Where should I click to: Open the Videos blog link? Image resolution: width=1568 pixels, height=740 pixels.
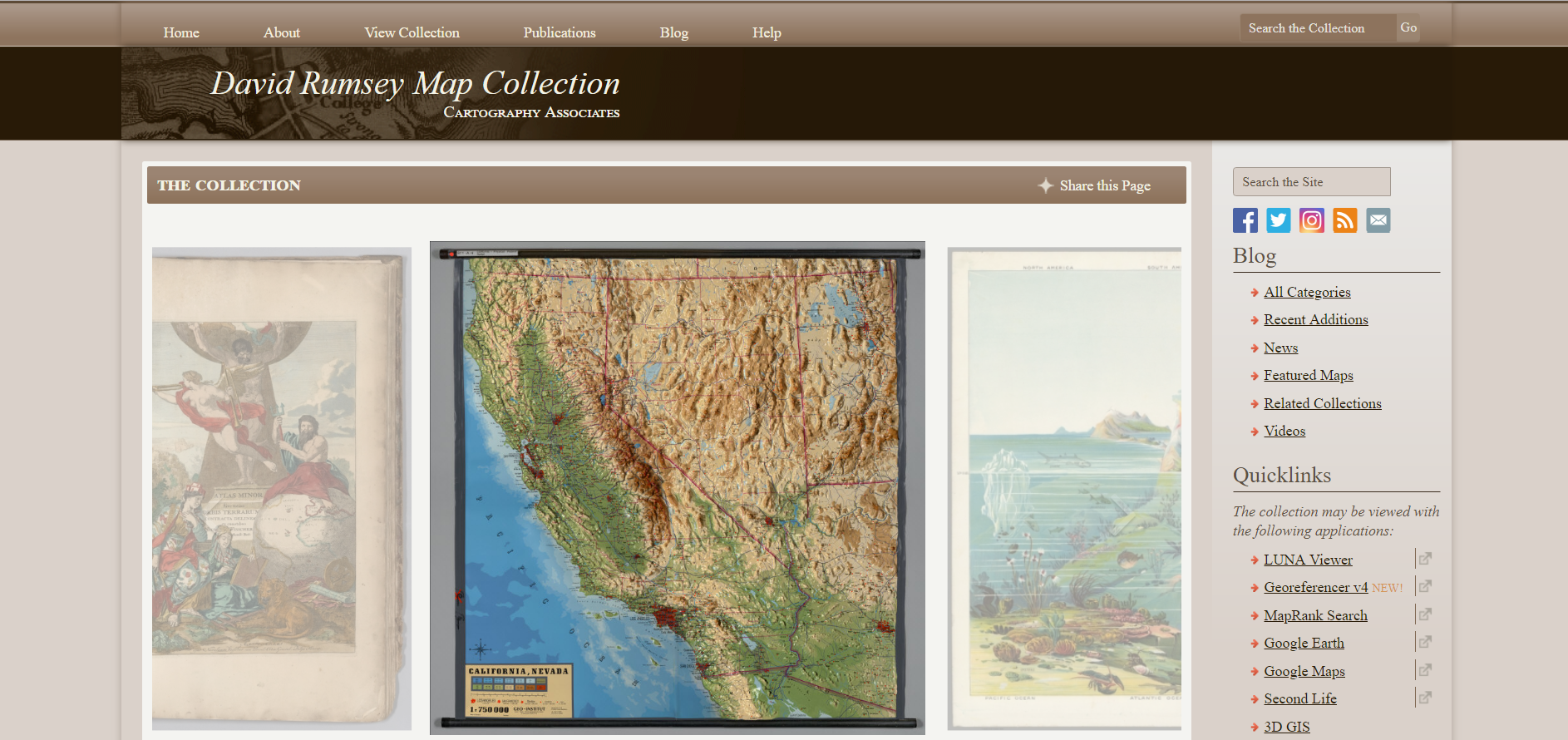1284,431
